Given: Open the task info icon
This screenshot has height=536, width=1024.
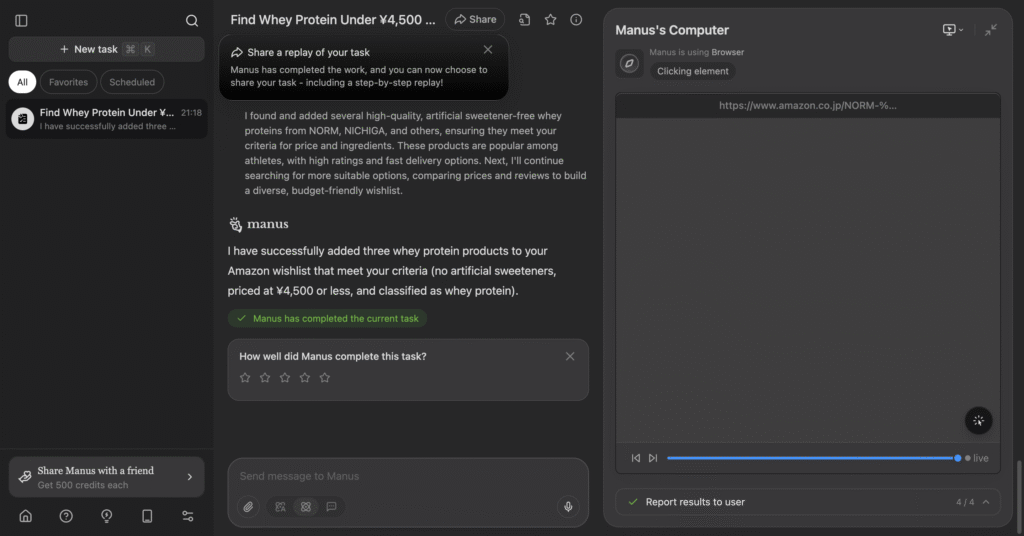Looking at the screenshot, I should (576, 20).
